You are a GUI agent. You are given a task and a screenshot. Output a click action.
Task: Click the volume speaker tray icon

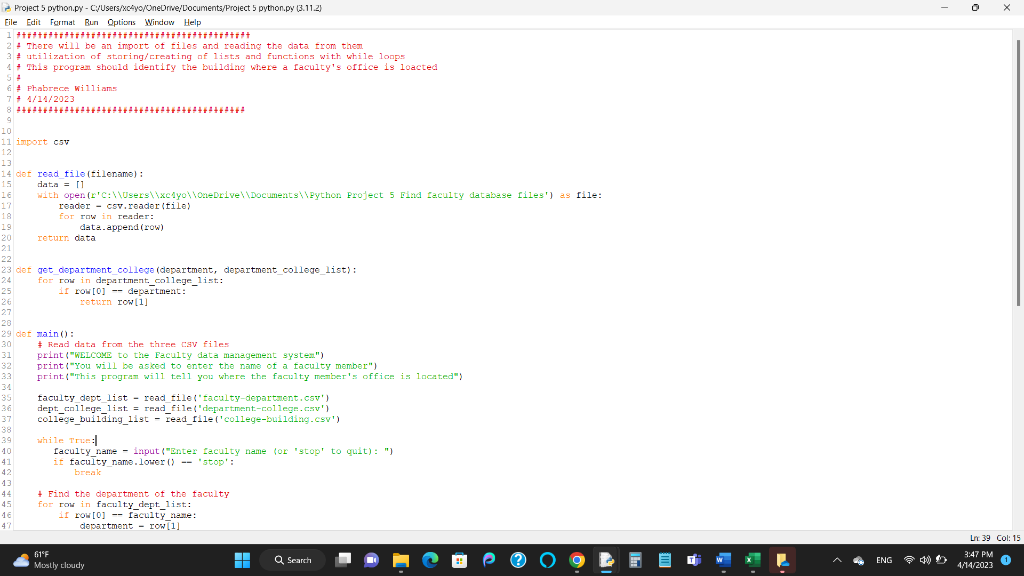925,560
